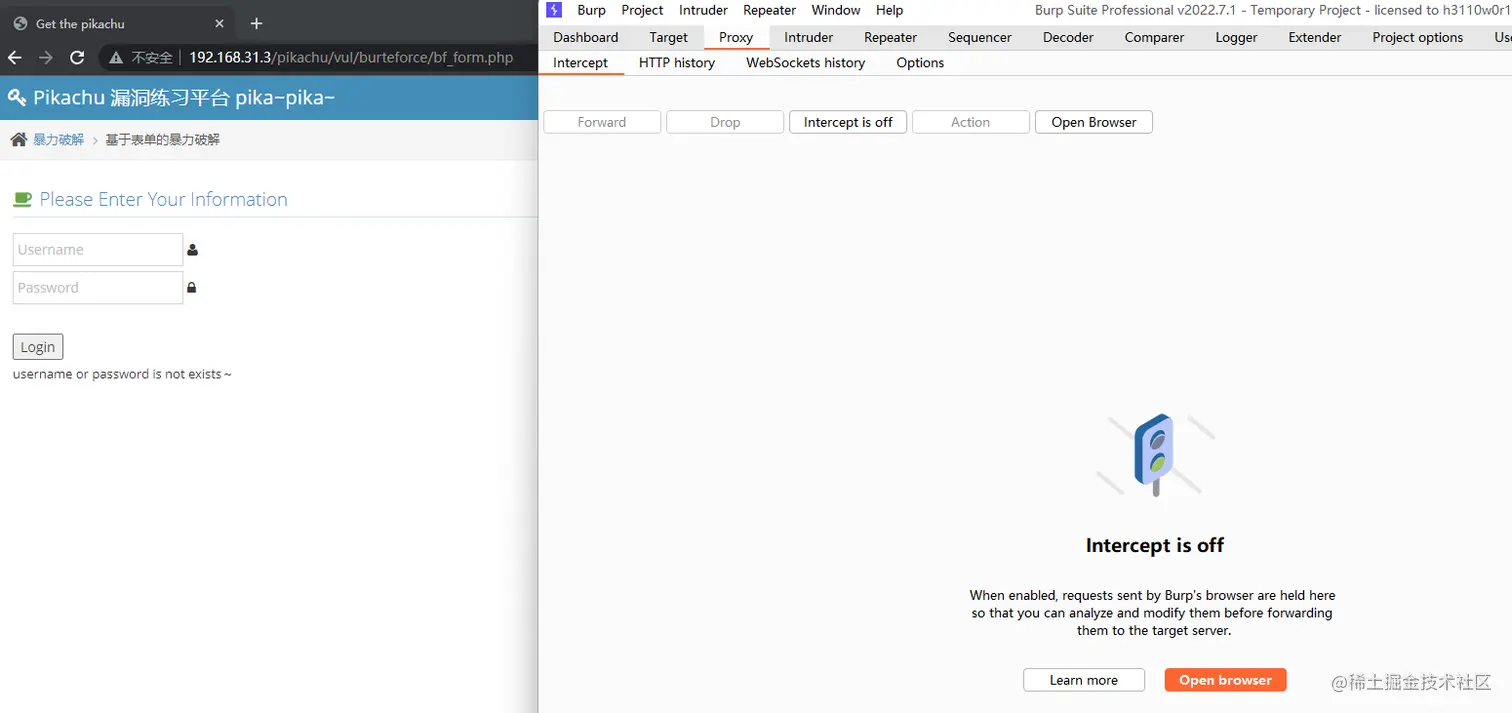The image size is (1512, 713).
Task: Open the 暴力破解 breadcrumb link
Action: tap(59, 140)
